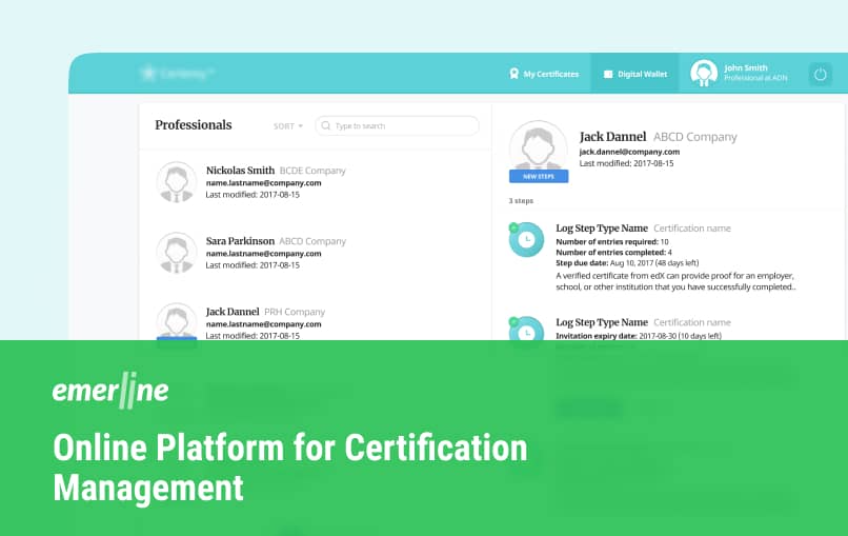
Task: Click John Smith user name in header
Action: (x=746, y=68)
